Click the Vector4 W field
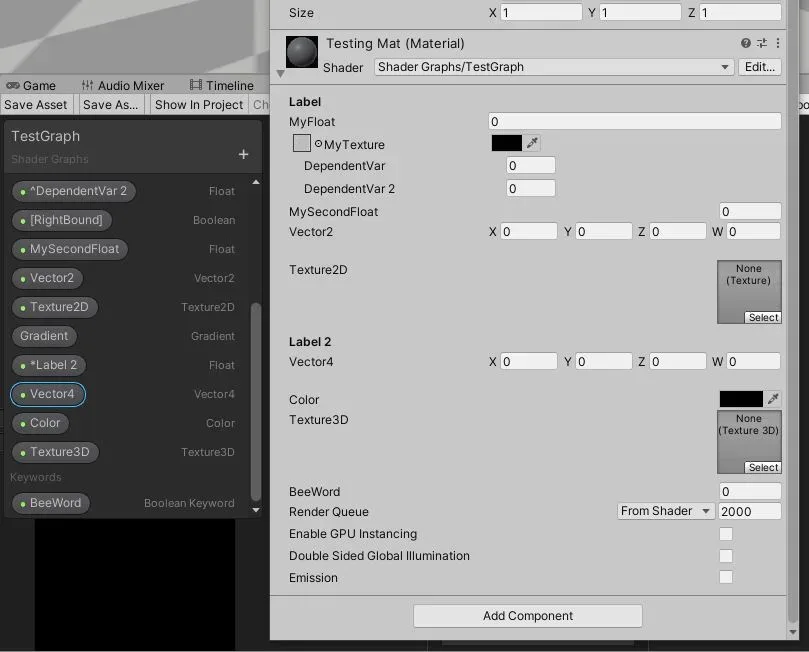Screen dimensions: 809x652 (754, 362)
